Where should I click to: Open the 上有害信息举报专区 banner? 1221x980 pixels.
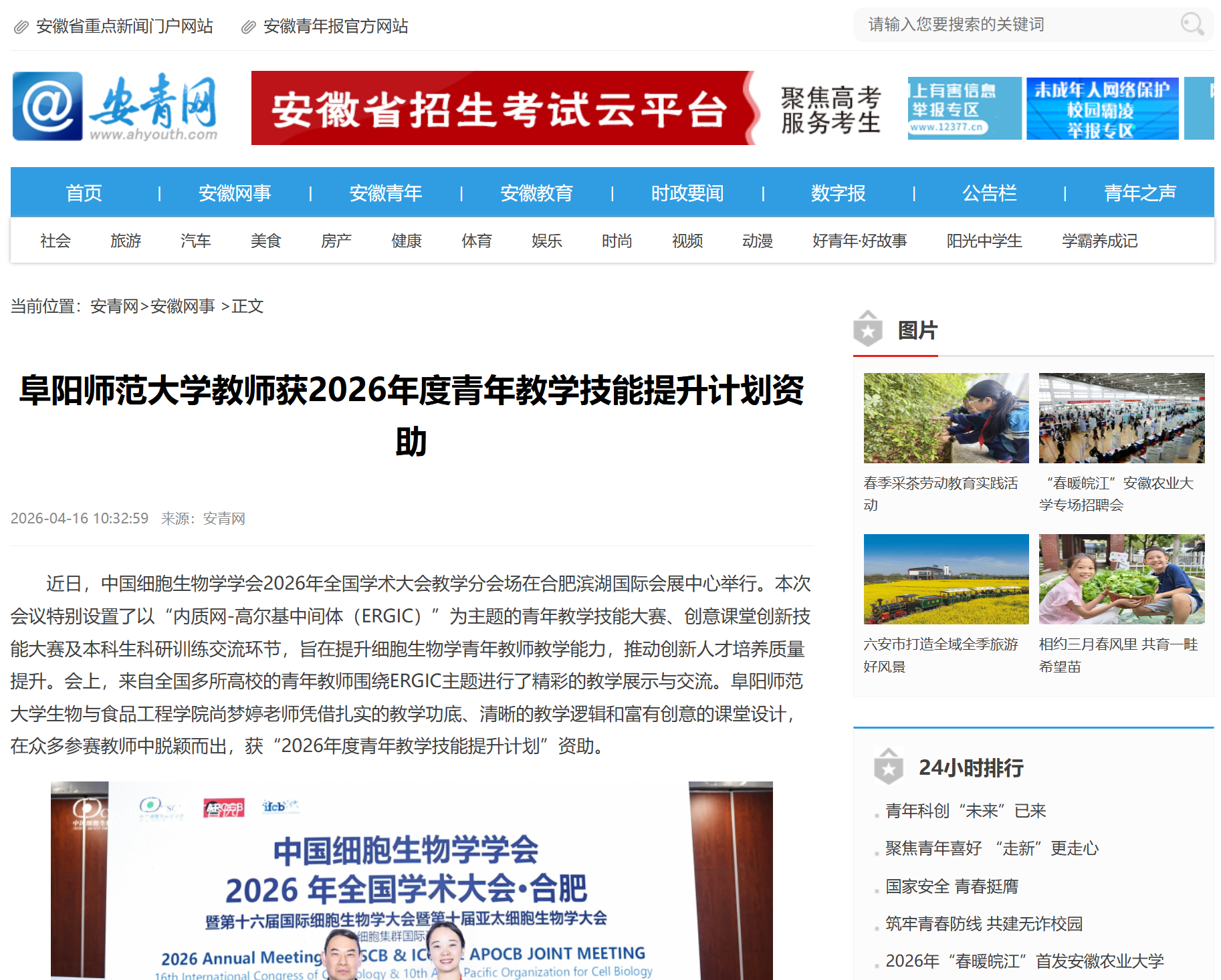click(x=964, y=108)
